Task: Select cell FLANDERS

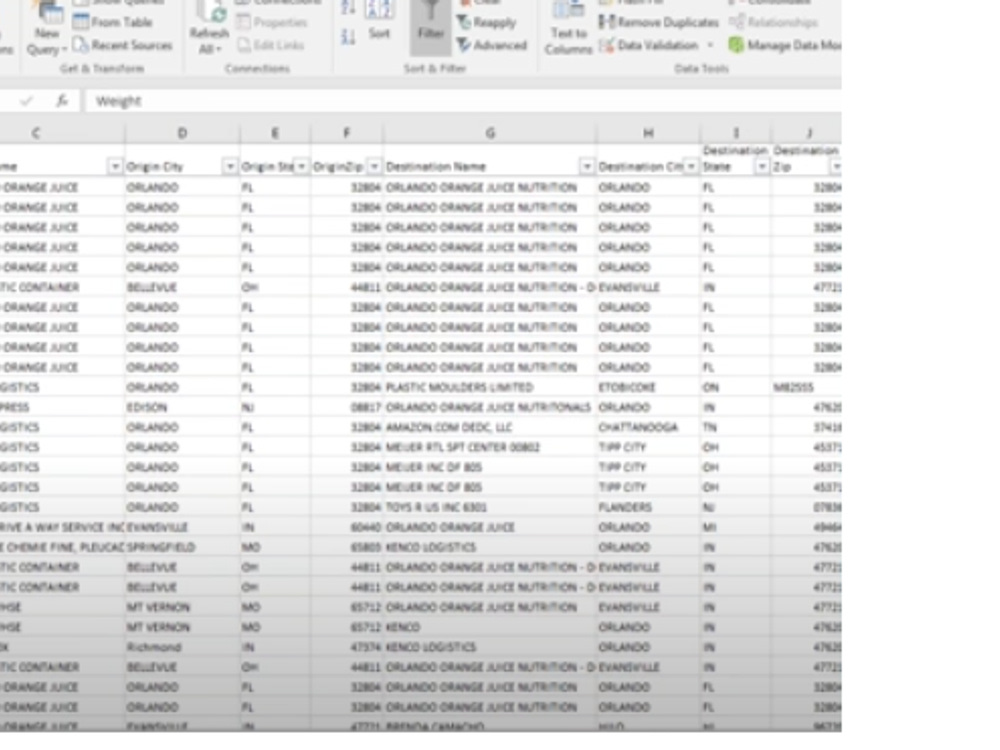Action: click(648, 507)
